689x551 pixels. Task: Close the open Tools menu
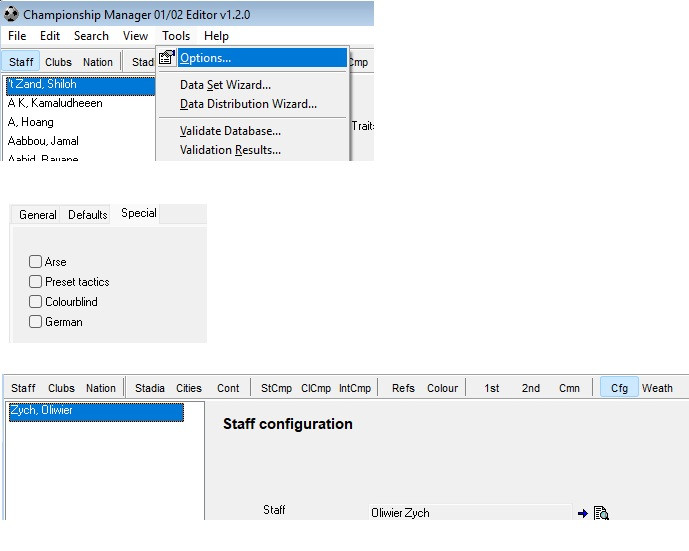pyautogui.click(x=176, y=36)
